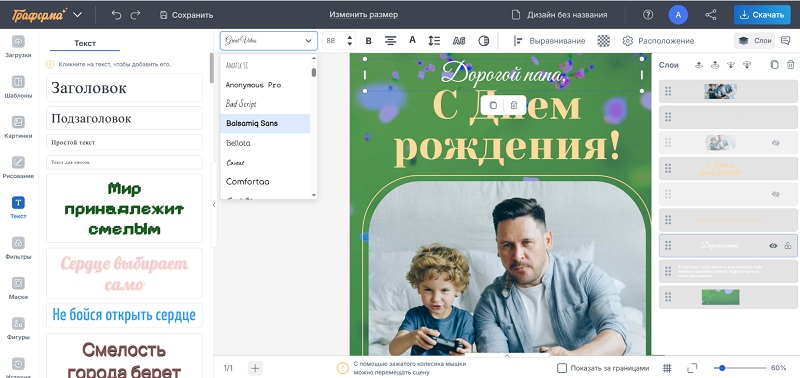Screen dimensions: 800x378
Task: Toggle Слои layers panel button
Action: click(755, 41)
